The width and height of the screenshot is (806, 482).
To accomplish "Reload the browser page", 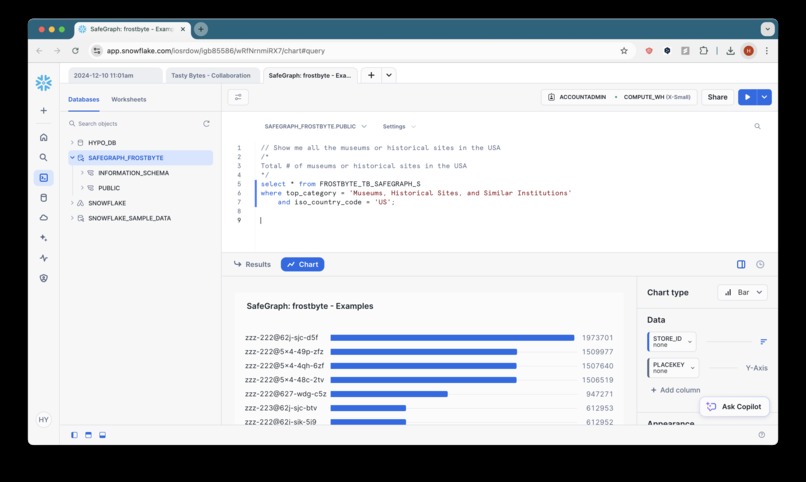I will tap(75, 50).
